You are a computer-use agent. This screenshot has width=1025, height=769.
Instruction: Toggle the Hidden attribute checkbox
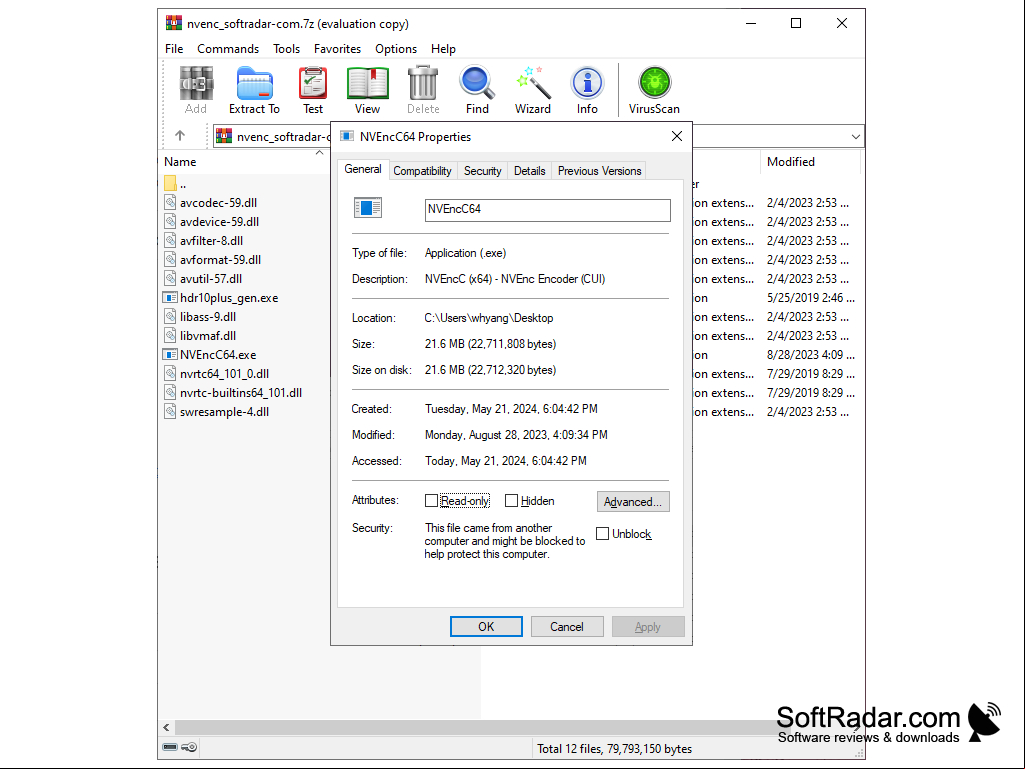511,501
